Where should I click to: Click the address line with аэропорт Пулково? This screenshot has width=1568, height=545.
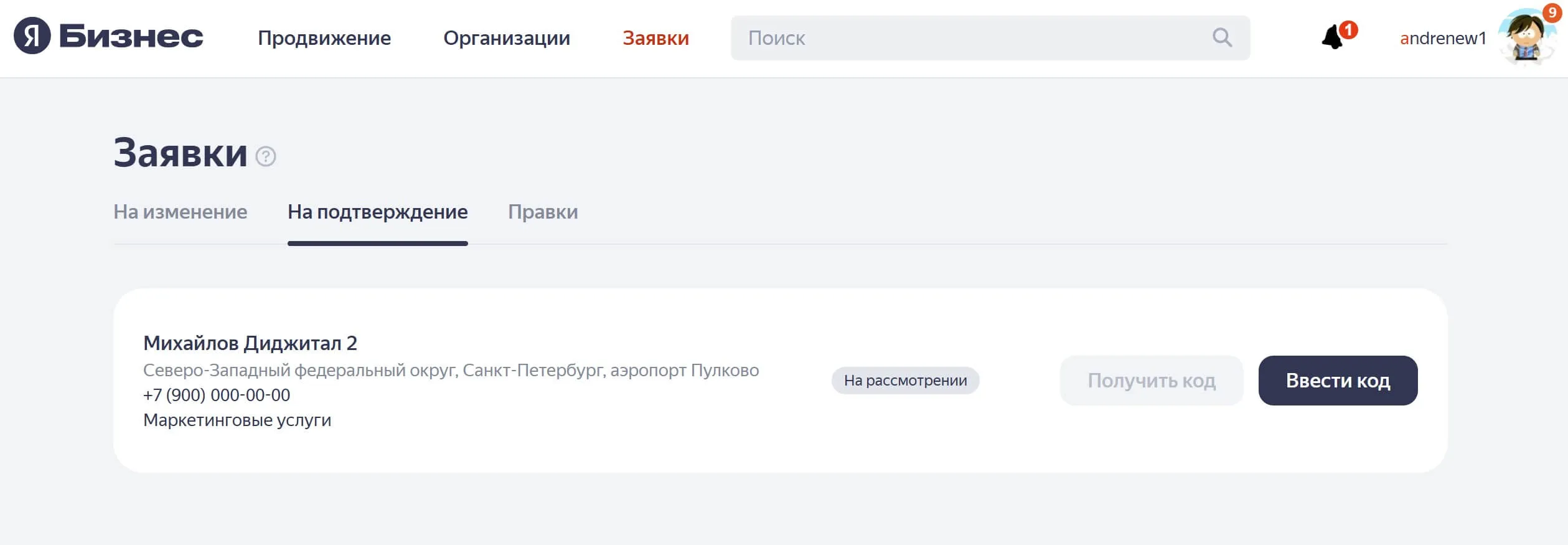pos(451,370)
